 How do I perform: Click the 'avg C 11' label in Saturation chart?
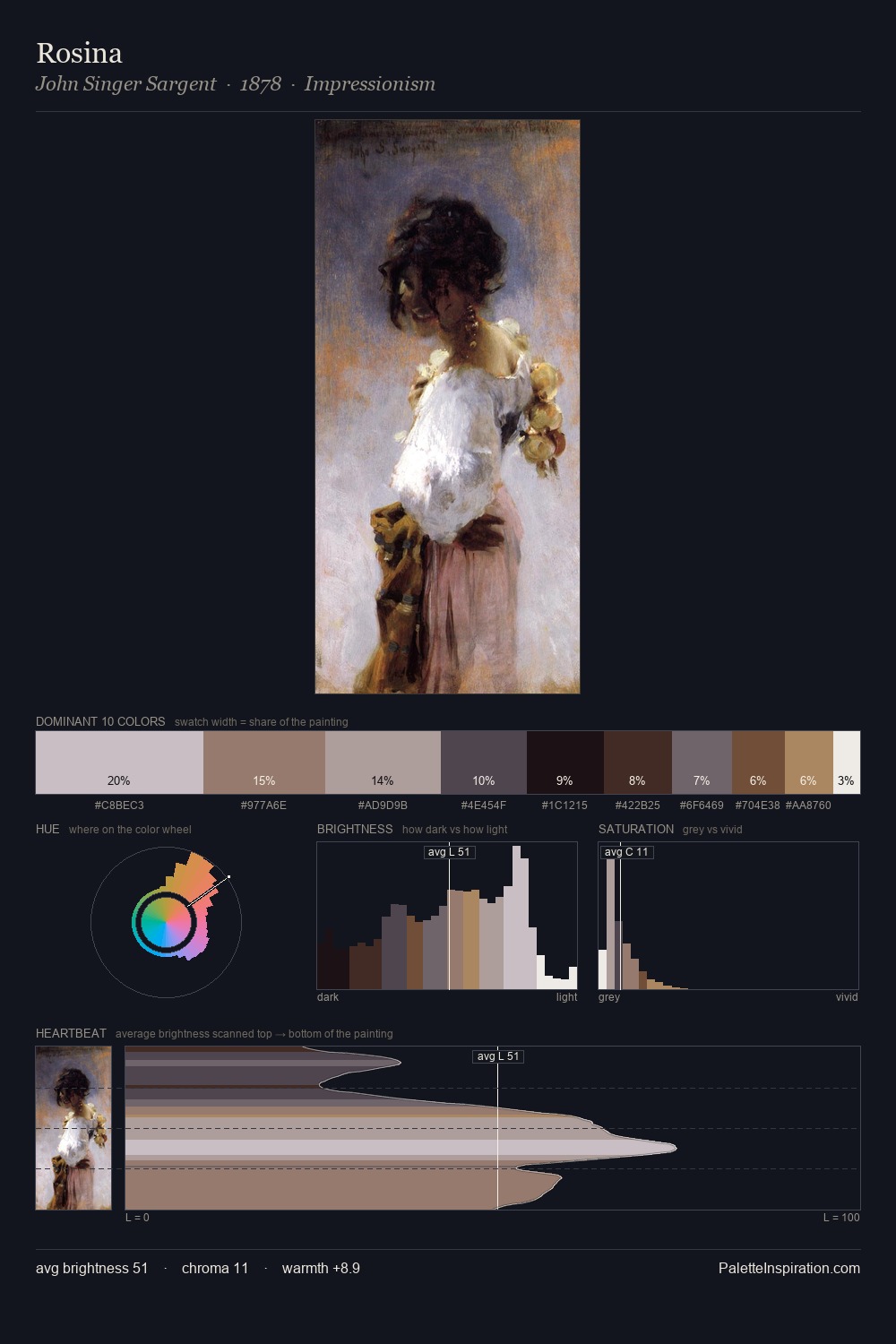tap(626, 852)
